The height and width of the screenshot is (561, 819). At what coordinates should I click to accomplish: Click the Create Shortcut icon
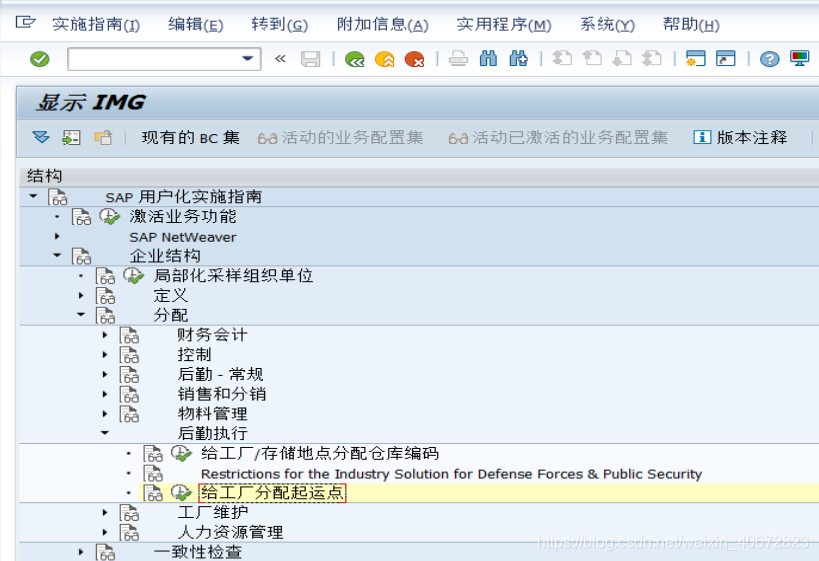click(x=726, y=59)
